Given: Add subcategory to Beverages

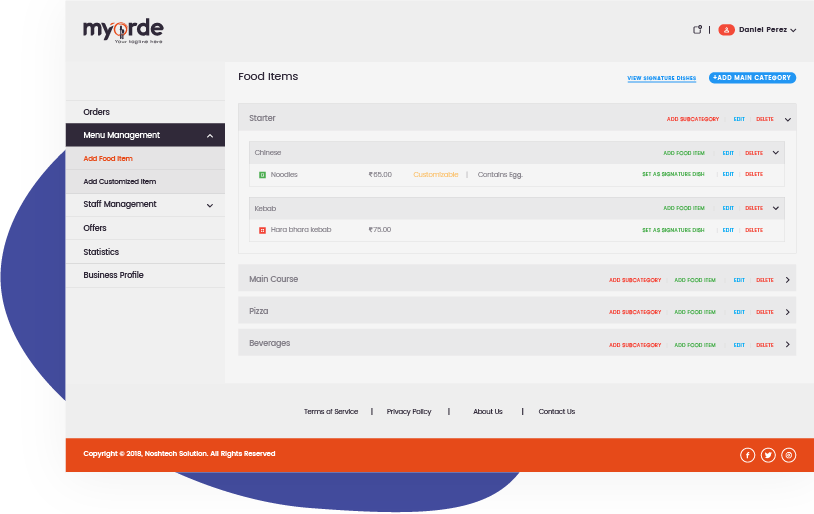Looking at the screenshot, I should (635, 345).
